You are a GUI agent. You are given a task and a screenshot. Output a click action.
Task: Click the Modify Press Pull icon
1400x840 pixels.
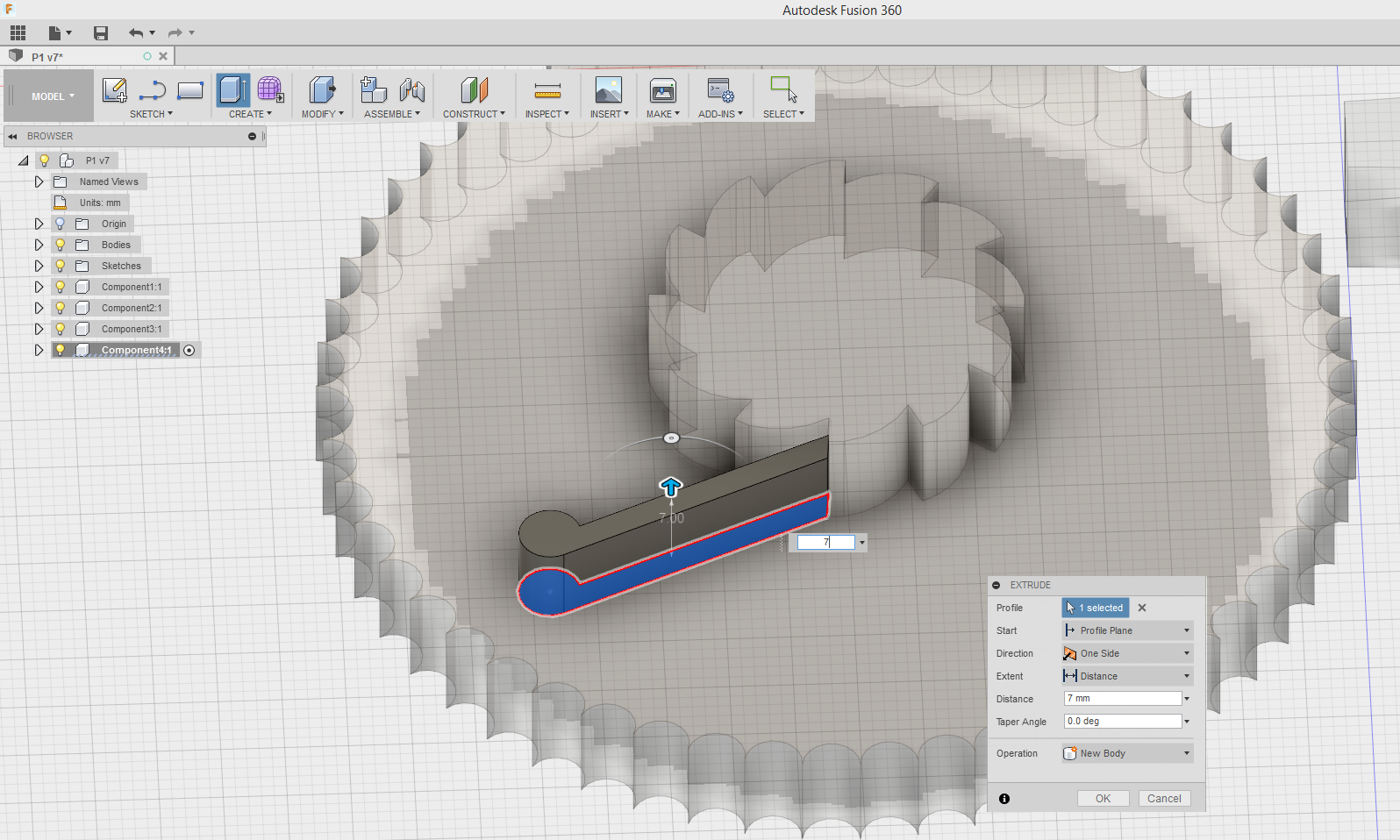[322, 89]
